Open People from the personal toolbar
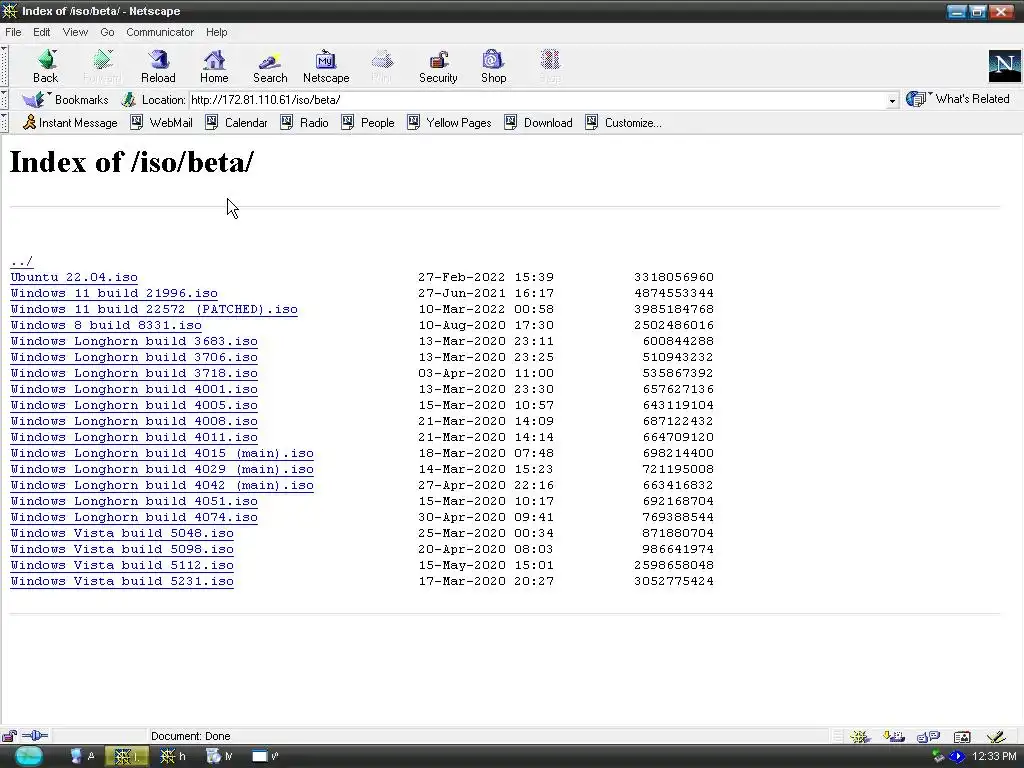 click(x=368, y=123)
